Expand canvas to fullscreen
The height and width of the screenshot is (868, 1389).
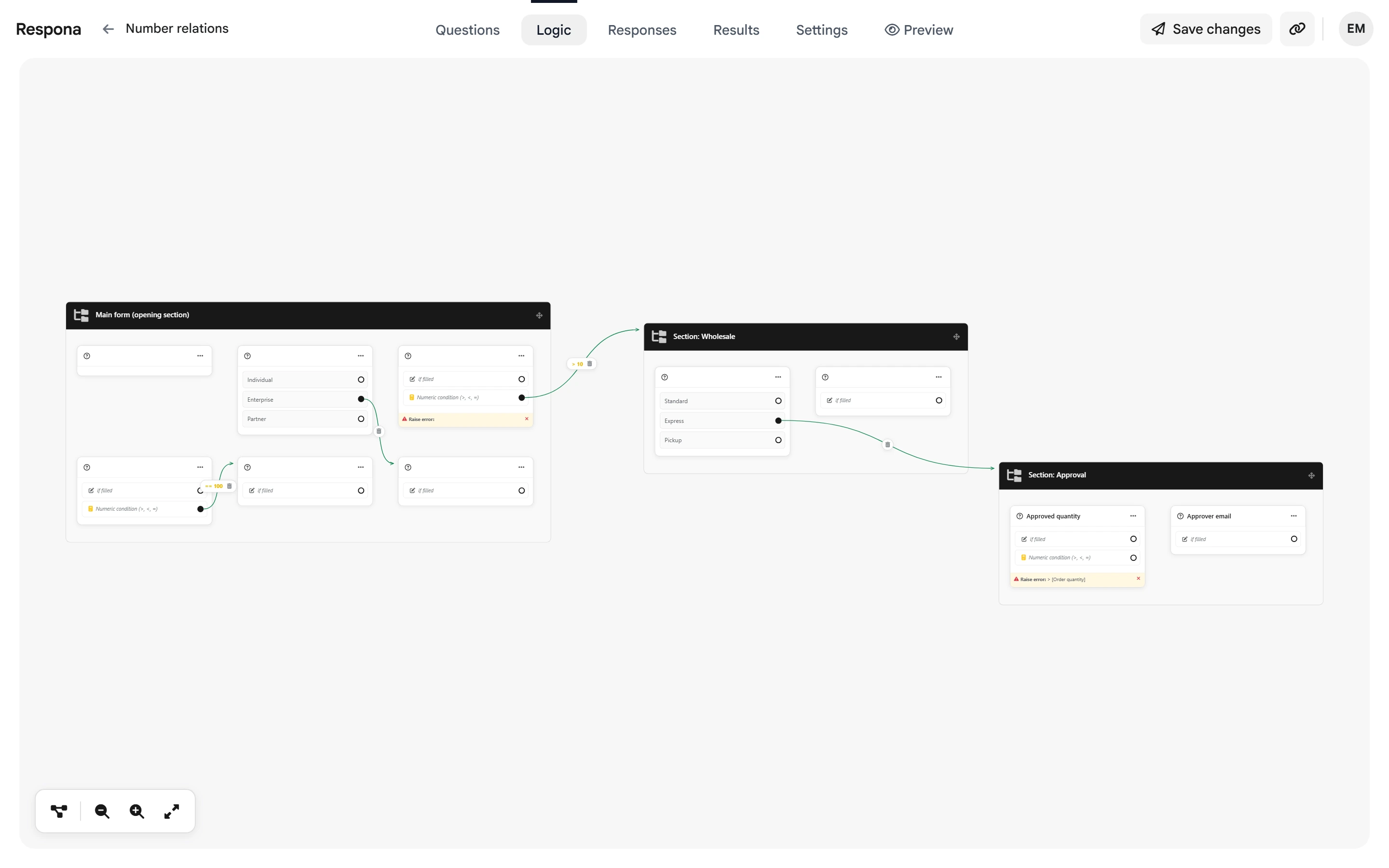pyautogui.click(x=172, y=811)
